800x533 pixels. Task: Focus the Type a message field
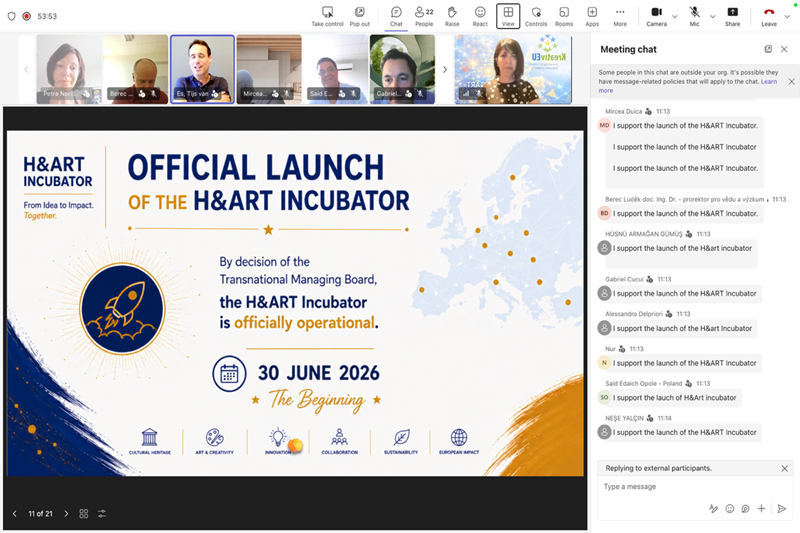coord(695,487)
